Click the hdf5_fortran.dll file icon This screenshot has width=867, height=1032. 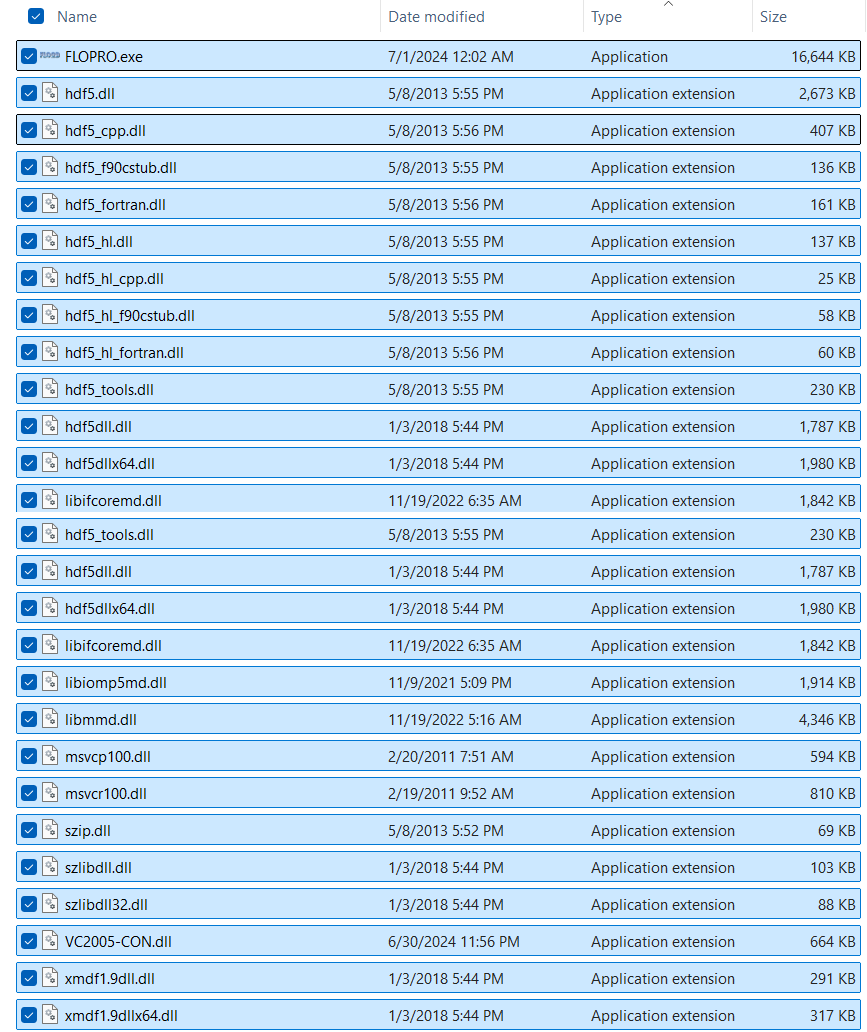point(51,205)
